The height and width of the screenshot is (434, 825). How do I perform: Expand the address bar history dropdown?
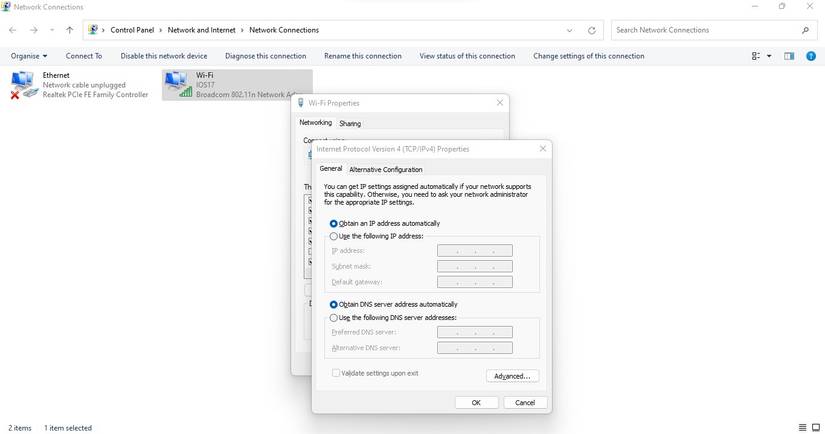click(x=569, y=31)
